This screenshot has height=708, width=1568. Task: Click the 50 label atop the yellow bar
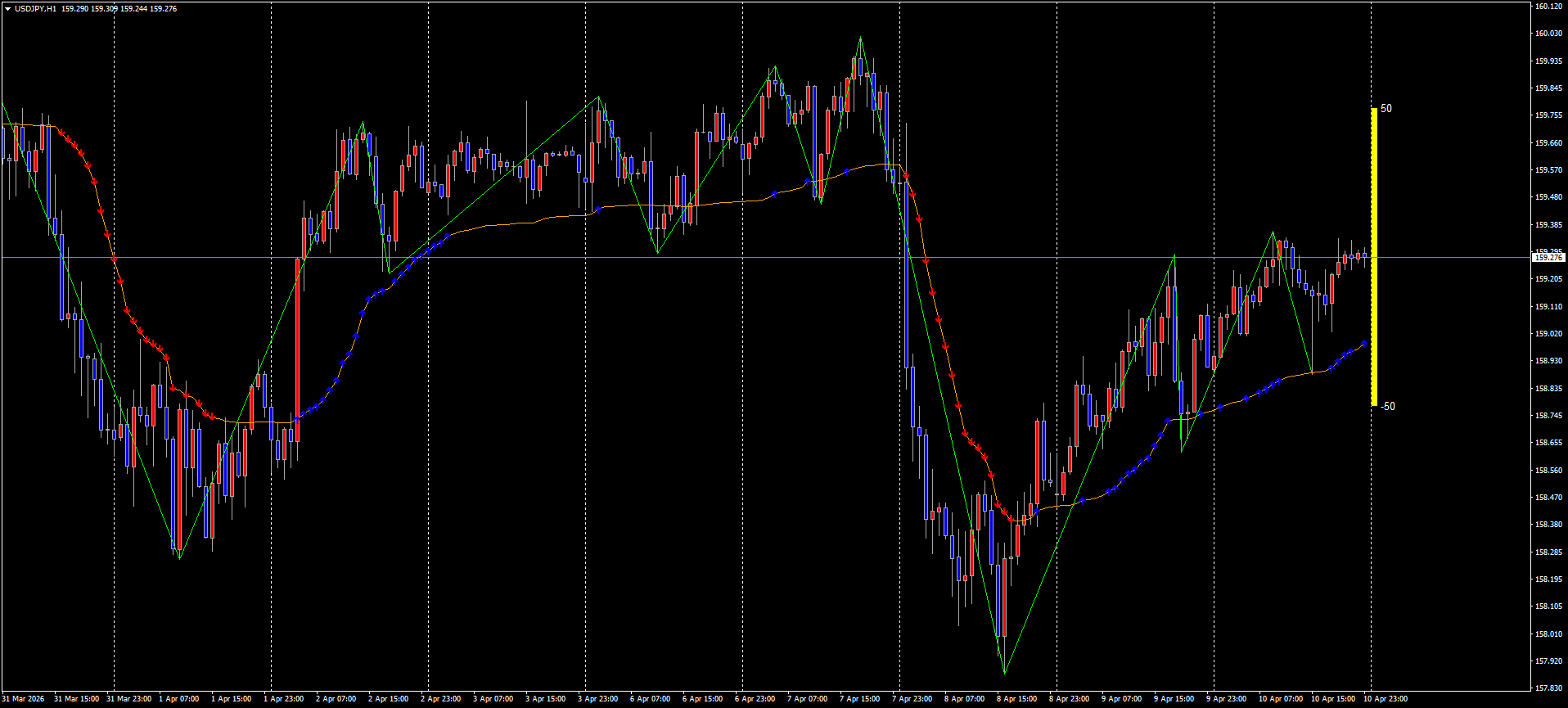[x=1386, y=108]
